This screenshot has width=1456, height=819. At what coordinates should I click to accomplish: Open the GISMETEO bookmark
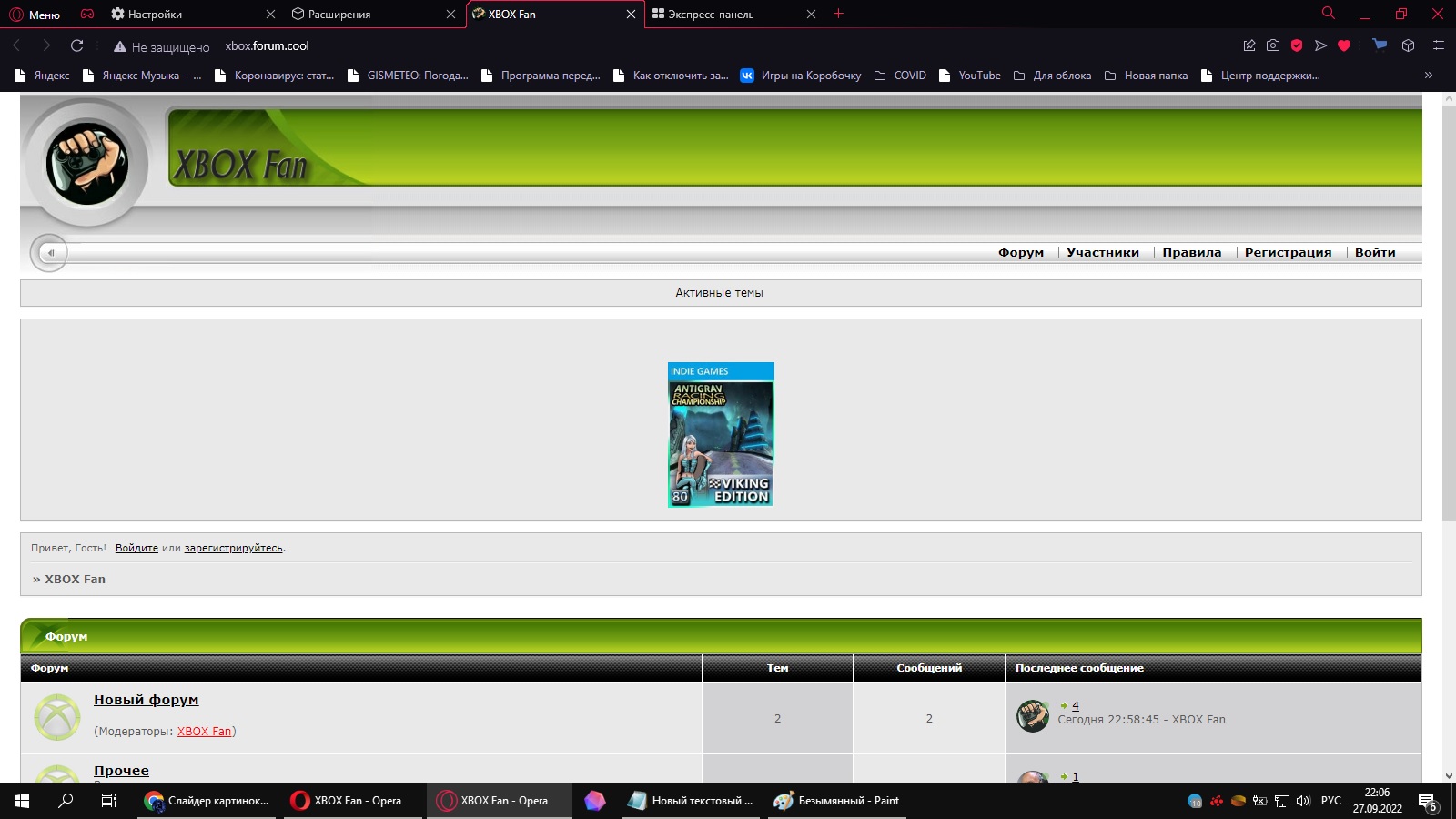(408, 76)
